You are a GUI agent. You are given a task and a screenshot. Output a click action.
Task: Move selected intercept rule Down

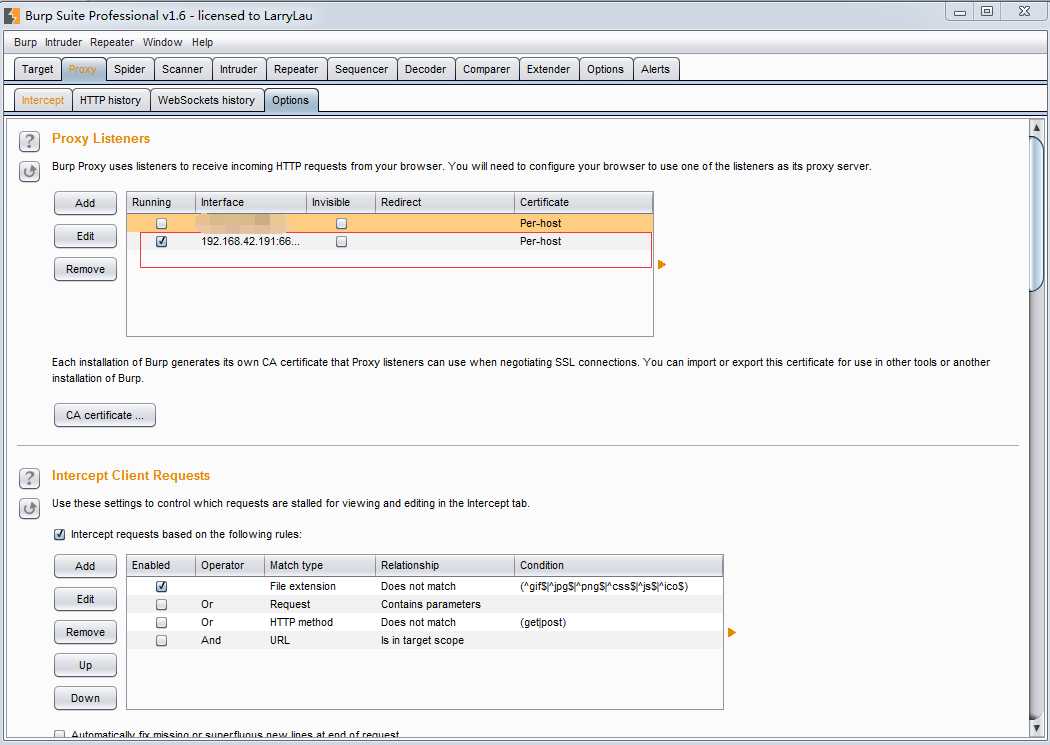[85, 698]
